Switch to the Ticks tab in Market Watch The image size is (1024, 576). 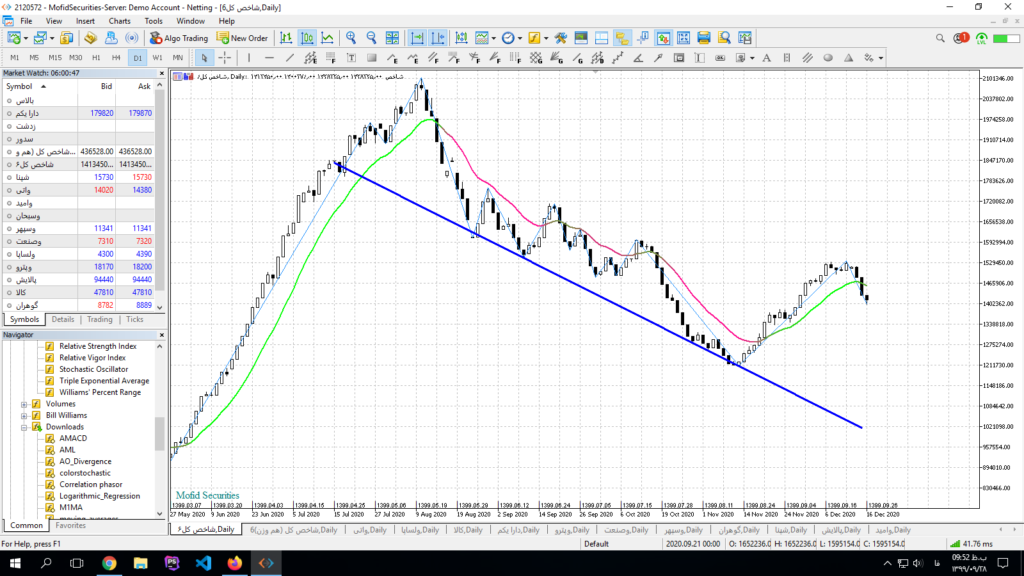(x=134, y=319)
